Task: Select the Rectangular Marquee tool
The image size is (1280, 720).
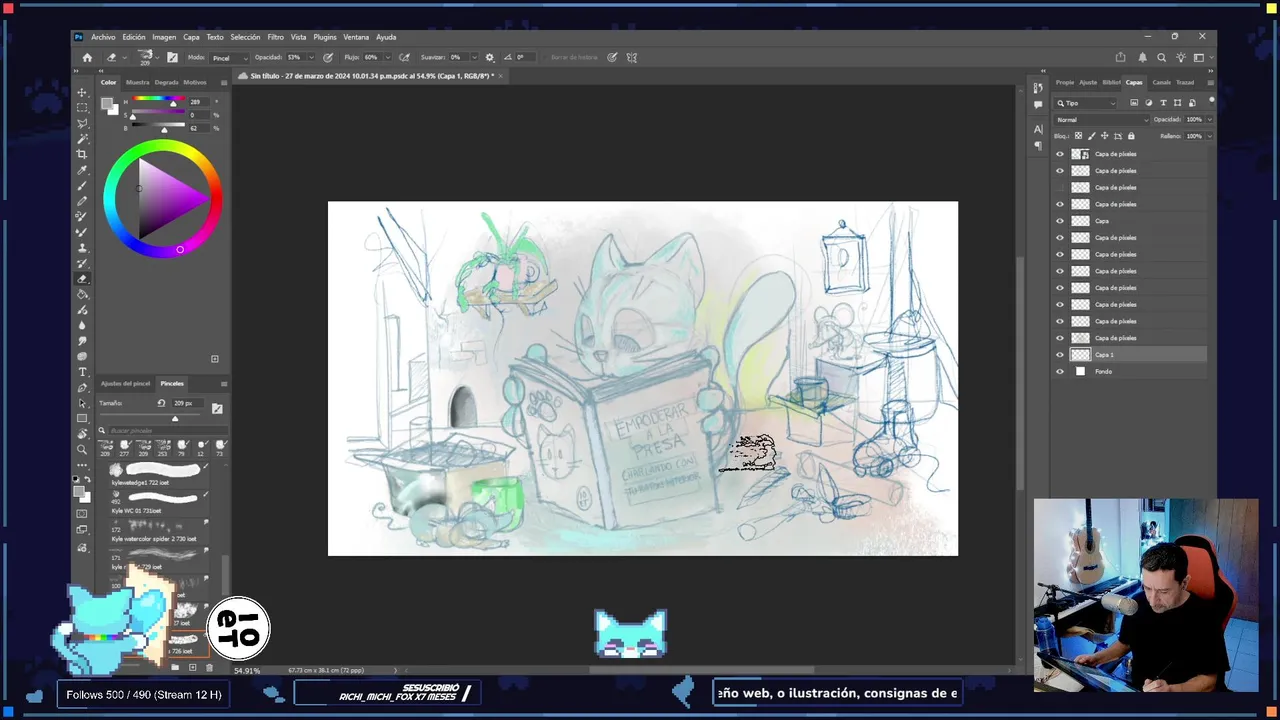Action: pos(82,107)
